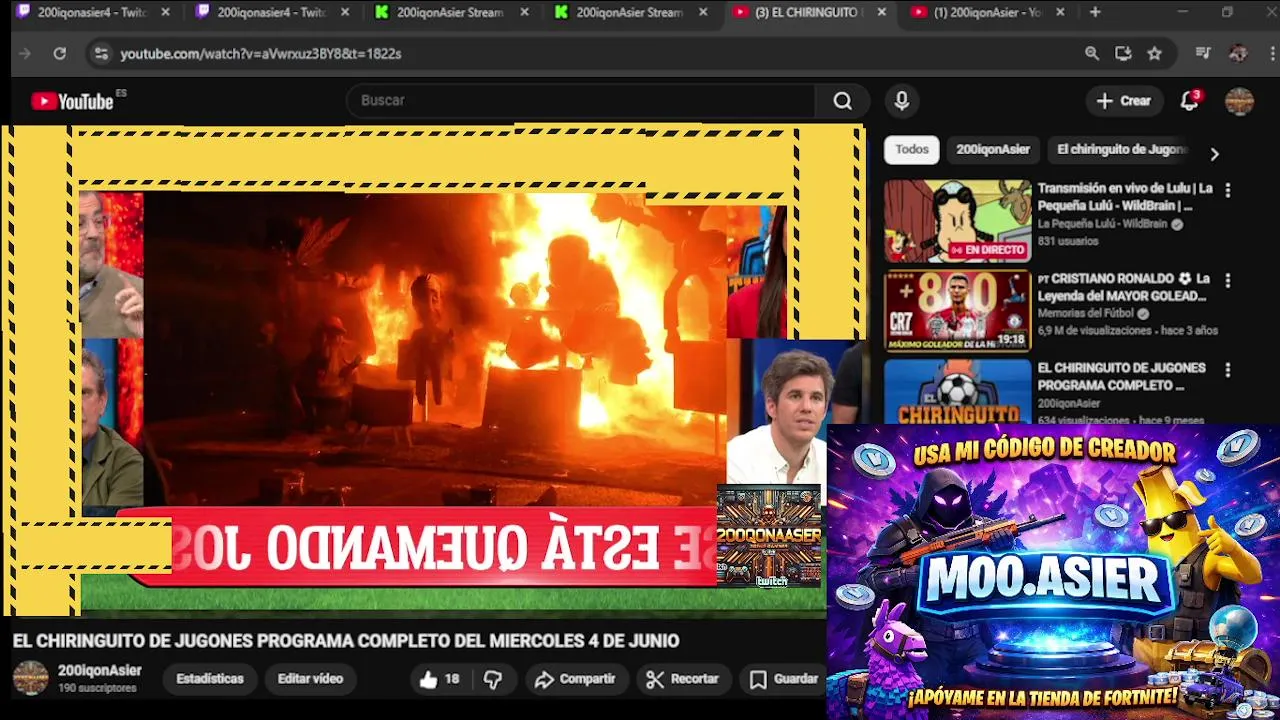Select the Todos filter chip
The height and width of the screenshot is (720, 1280).
[x=912, y=149]
